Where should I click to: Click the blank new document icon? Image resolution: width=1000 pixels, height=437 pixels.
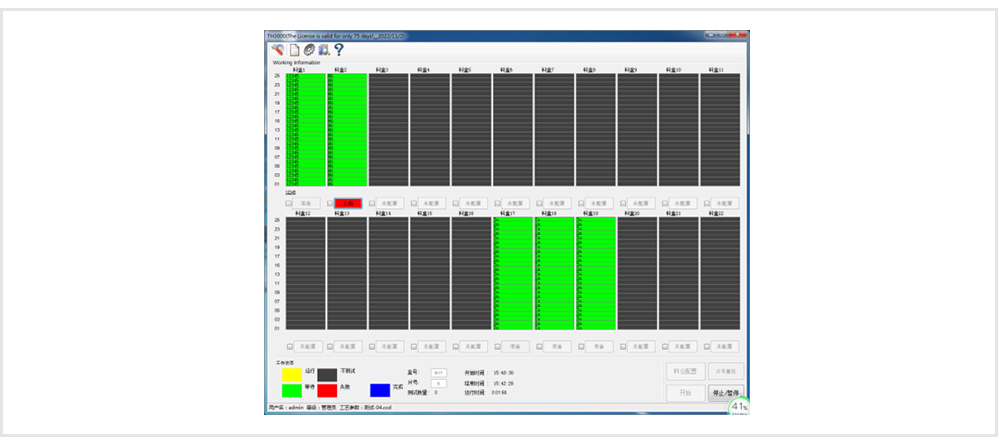pos(295,49)
